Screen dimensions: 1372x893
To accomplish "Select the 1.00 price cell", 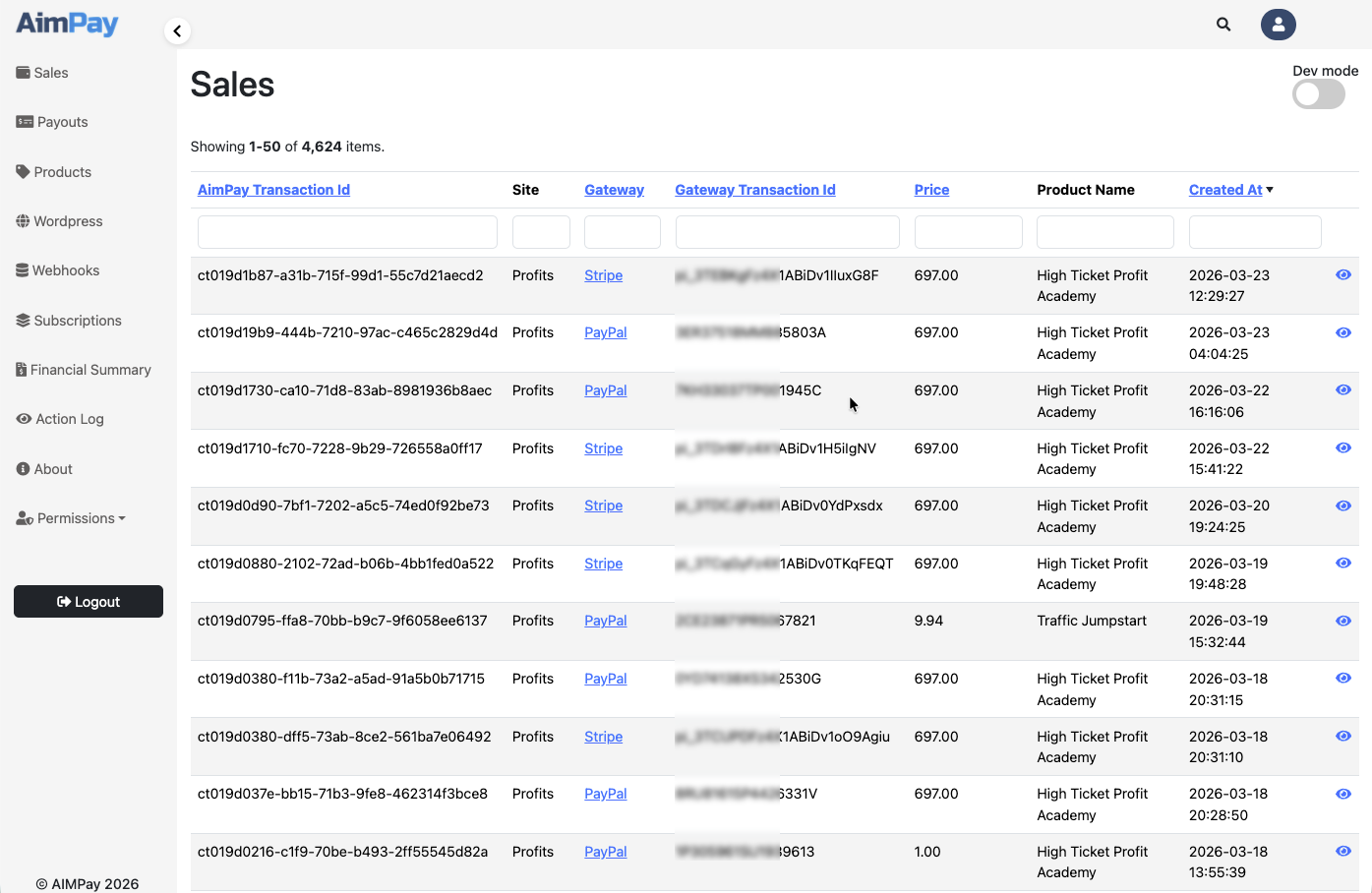I will click(x=927, y=852).
